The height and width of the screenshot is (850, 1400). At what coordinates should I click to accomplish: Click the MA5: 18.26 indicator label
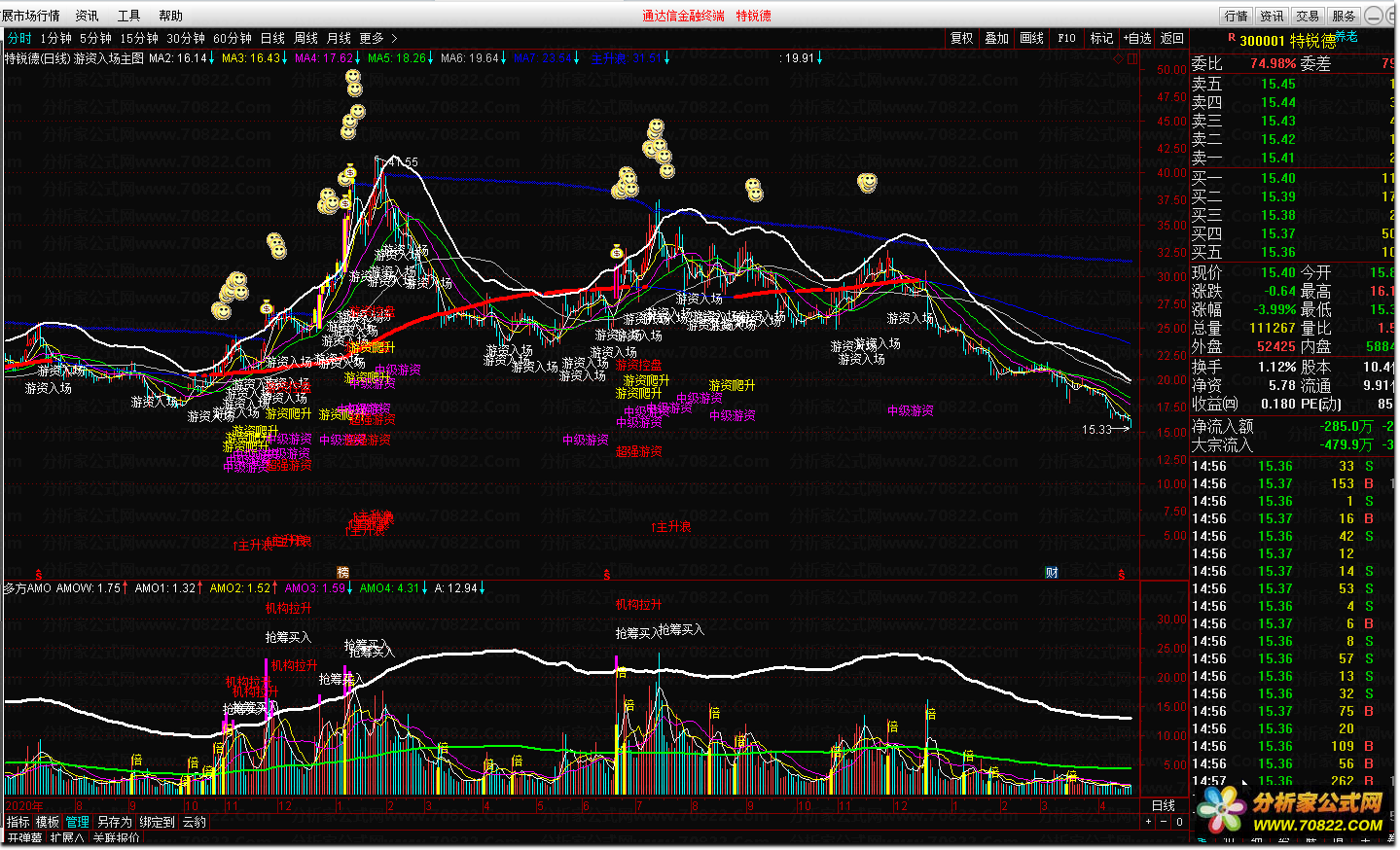[x=397, y=58]
